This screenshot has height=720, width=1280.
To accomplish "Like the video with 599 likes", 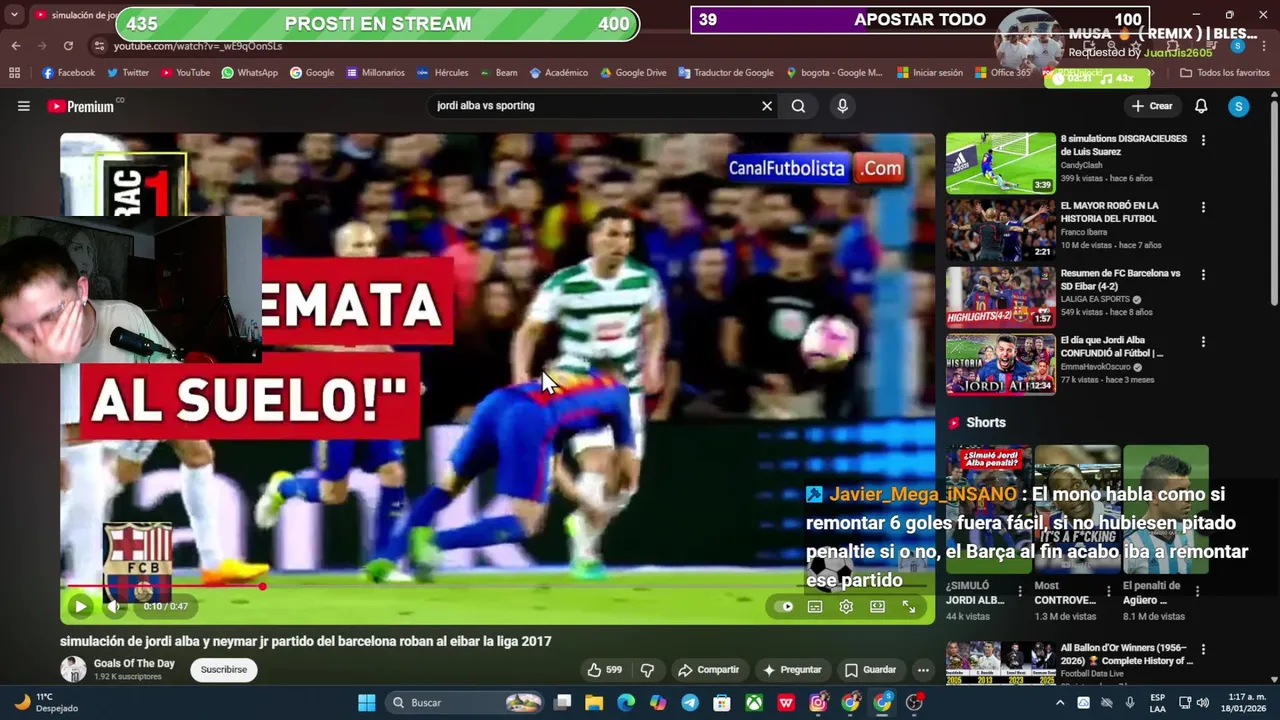I will coord(604,670).
